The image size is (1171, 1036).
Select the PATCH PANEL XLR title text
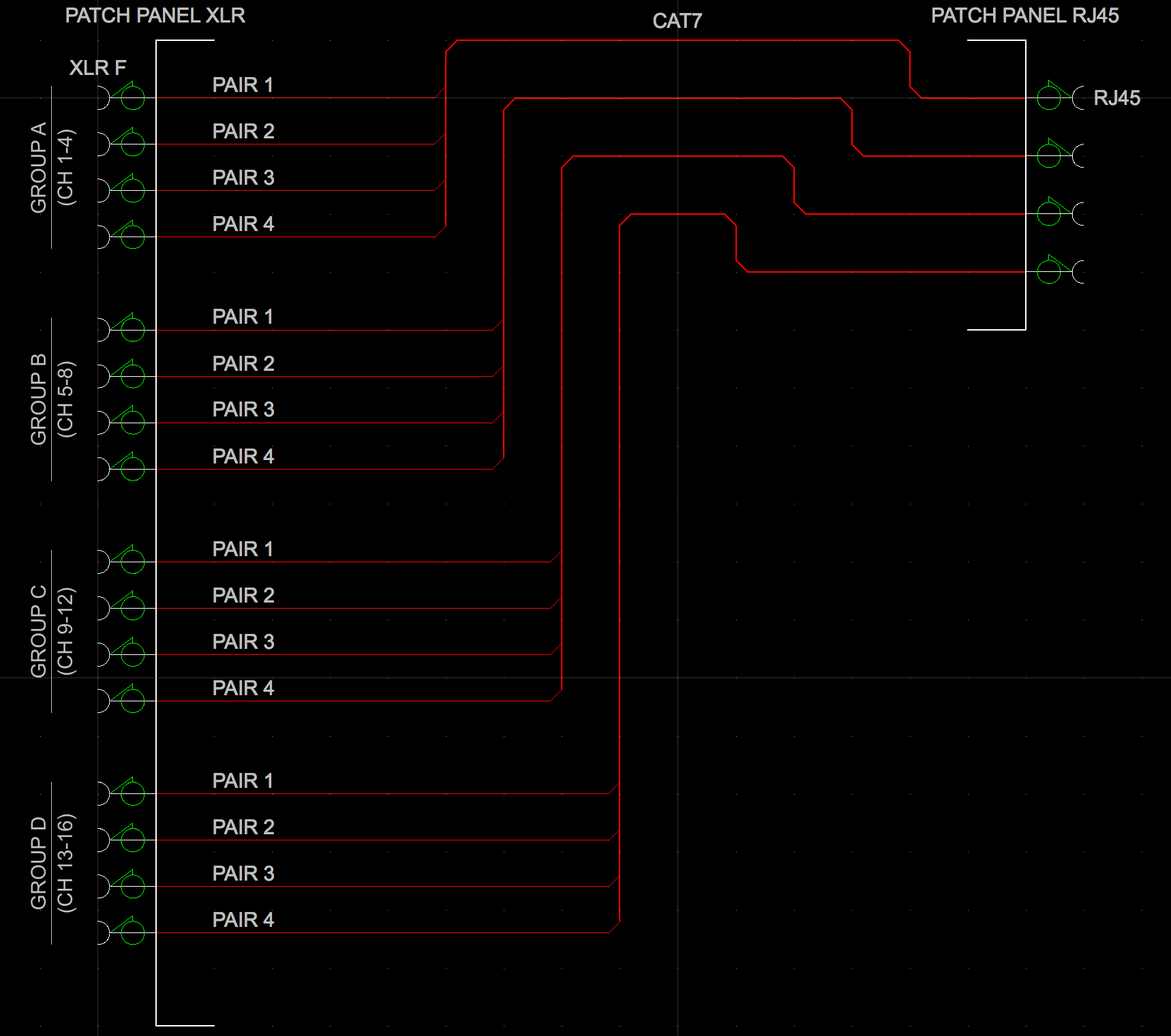155,16
